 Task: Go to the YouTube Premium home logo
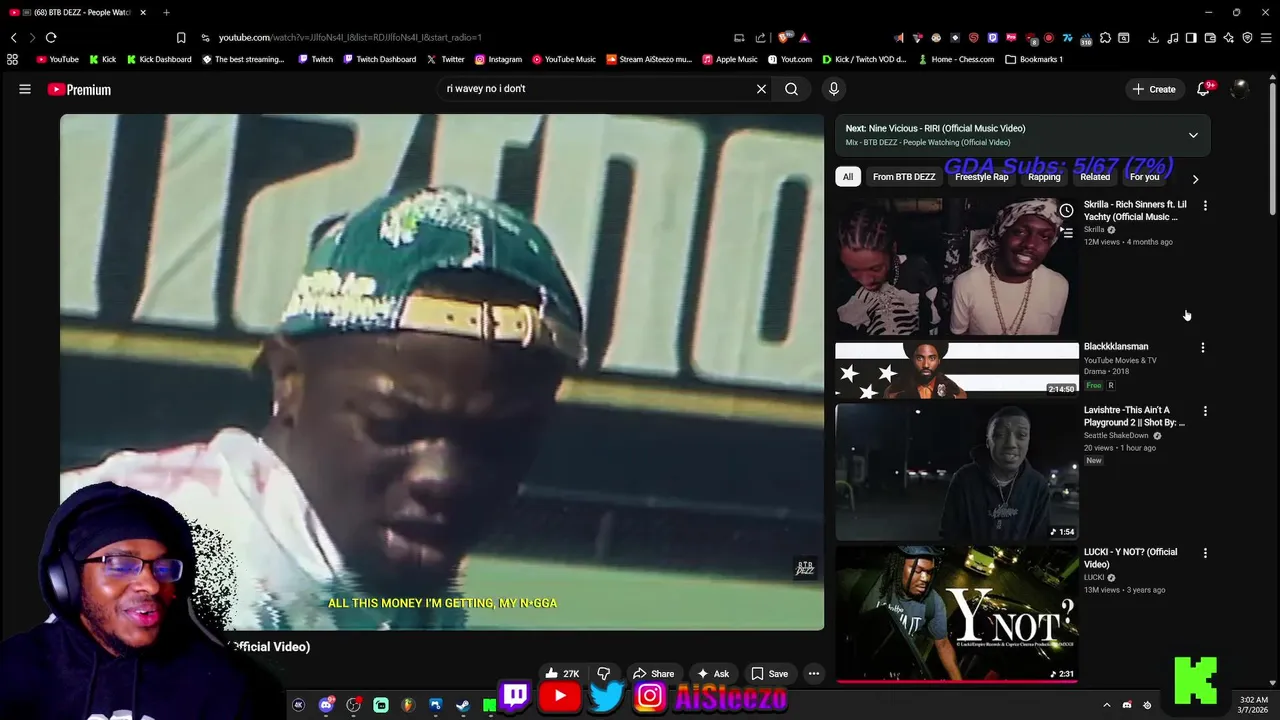tap(79, 89)
